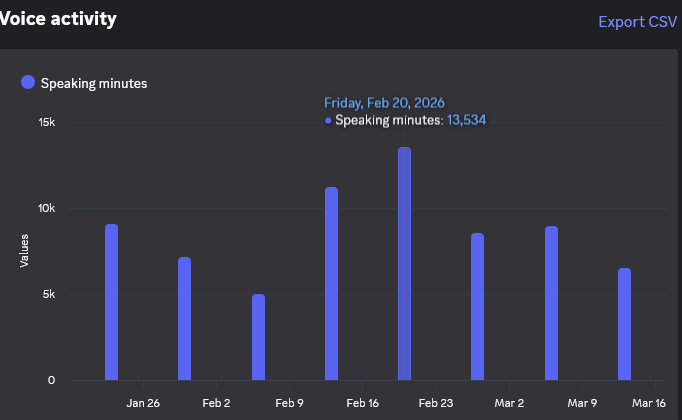Image resolution: width=682 pixels, height=420 pixels.
Task: Select the tallest bar for Feb 20
Action: pyautogui.click(x=404, y=264)
